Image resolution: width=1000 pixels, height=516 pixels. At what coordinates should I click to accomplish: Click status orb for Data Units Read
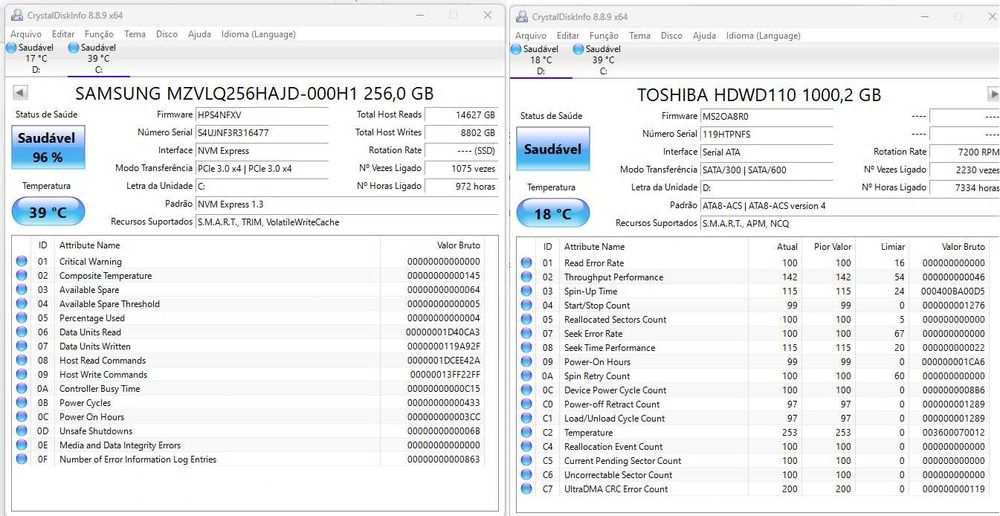point(22,332)
